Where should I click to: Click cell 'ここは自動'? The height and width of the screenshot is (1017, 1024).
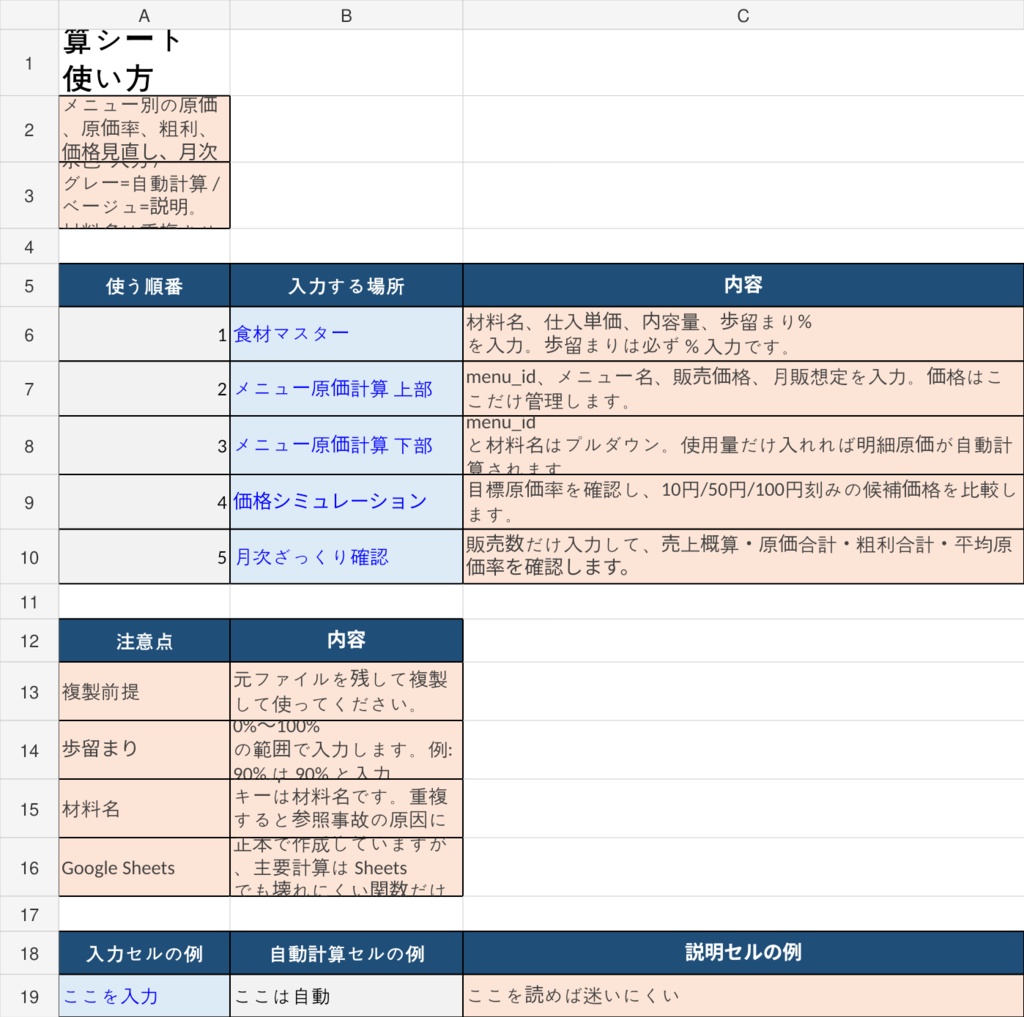pyautogui.click(x=346, y=995)
